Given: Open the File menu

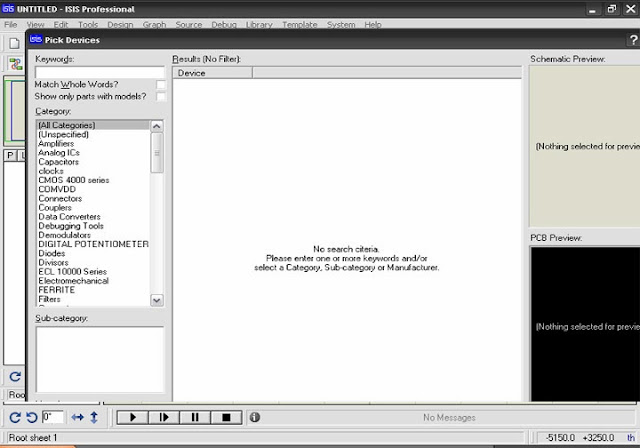Looking at the screenshot, I should click(11, 24).
